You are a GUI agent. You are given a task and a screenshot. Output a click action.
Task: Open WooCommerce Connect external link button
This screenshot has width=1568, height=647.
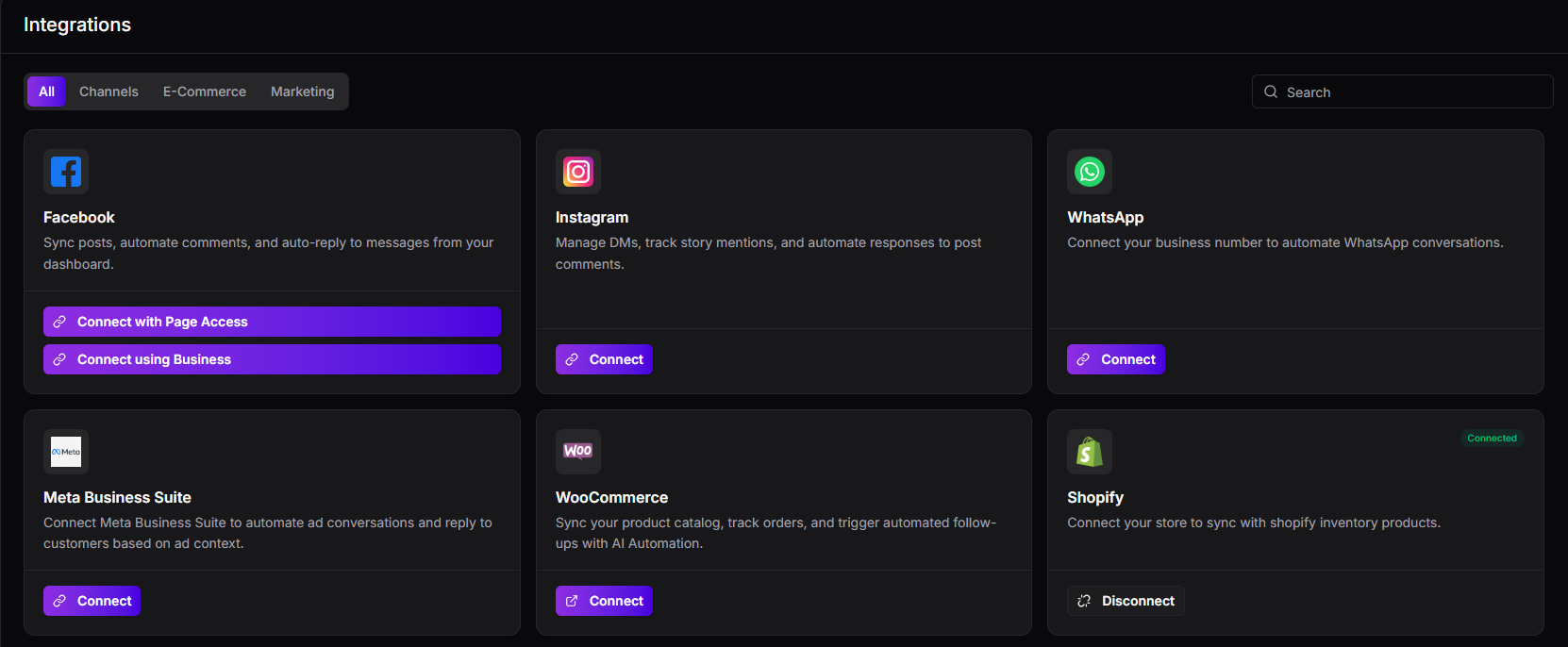[x=604, y=601]
